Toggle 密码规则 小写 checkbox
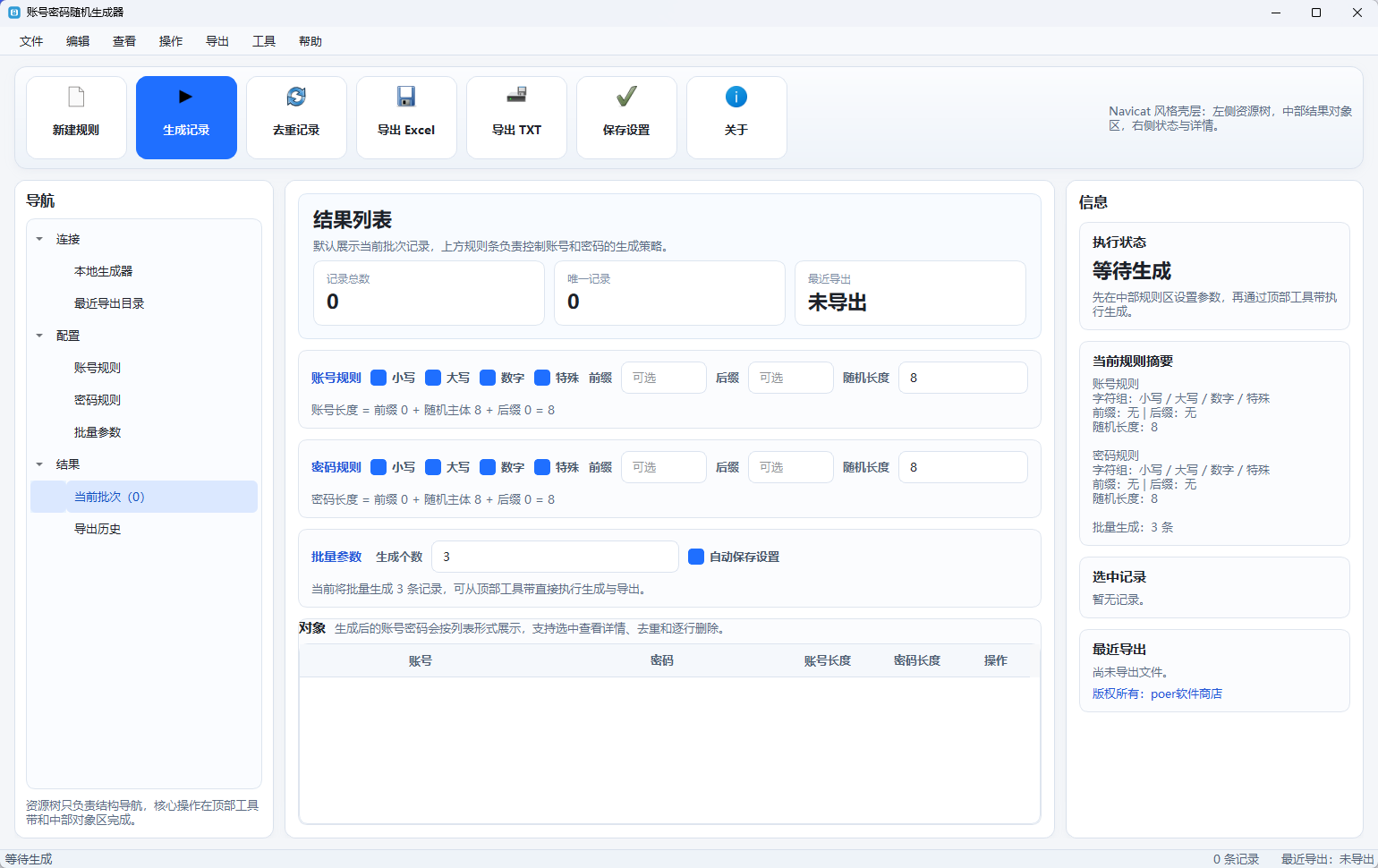Image resolution: width=1378 pixels, height=868 pixels. coord(379,467)
